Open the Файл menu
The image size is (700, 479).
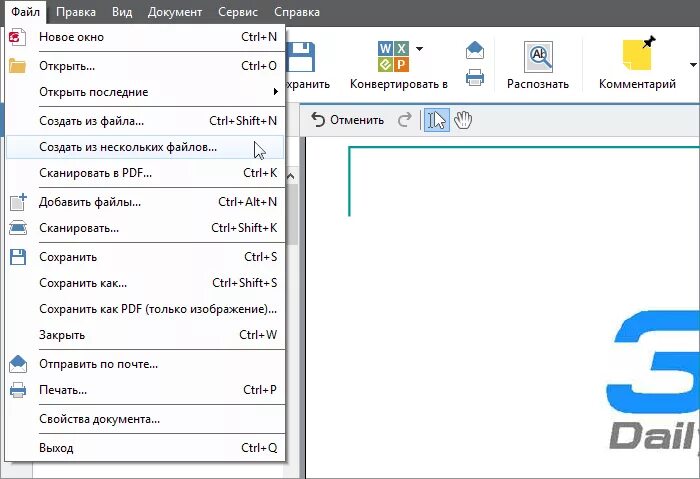(x=25, y=12)
